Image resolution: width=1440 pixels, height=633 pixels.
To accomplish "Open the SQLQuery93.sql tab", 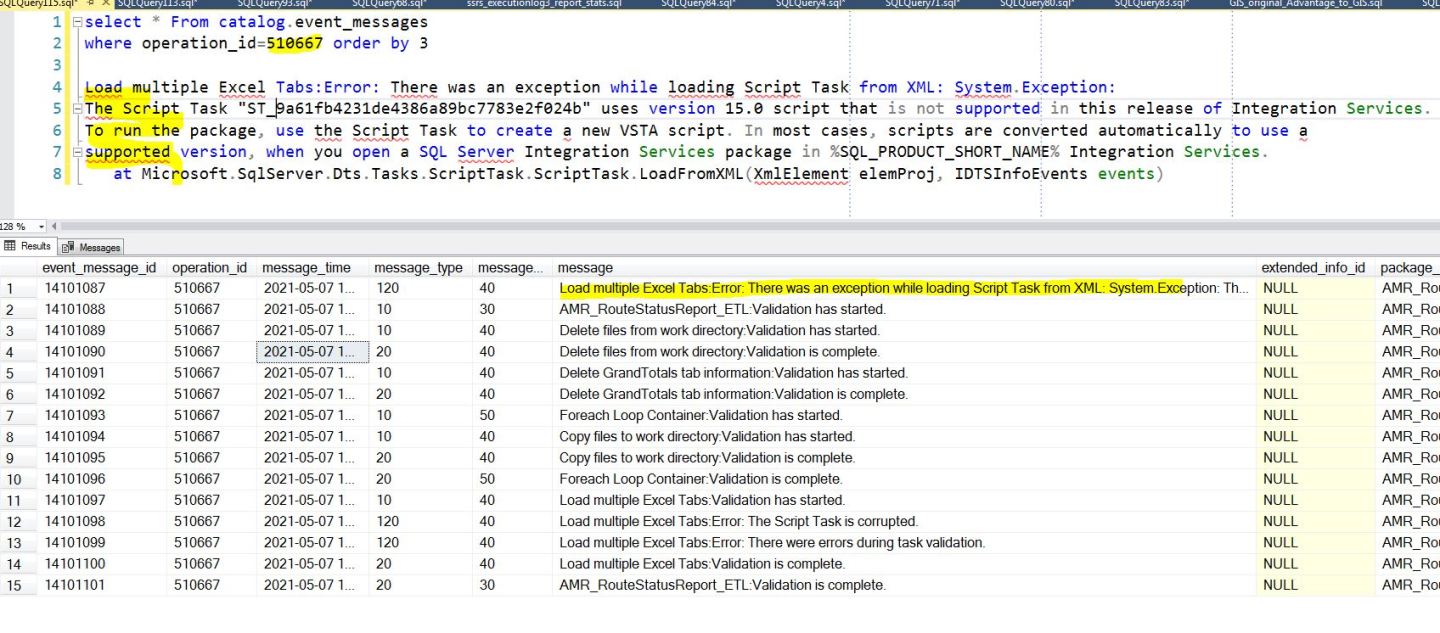I will coord(274,4).
